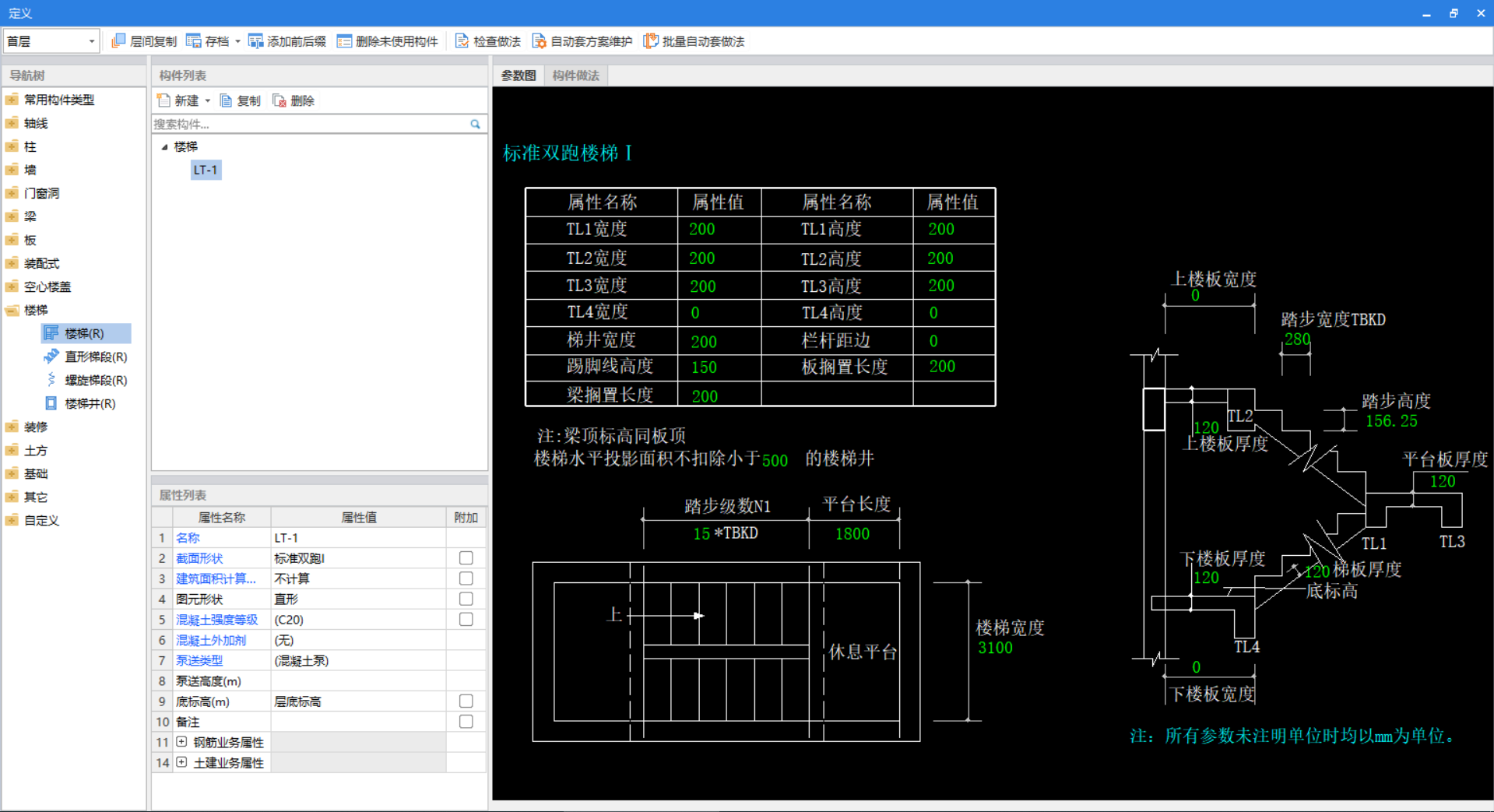This screenshot has height=812, width=1494.
Task: Open the 新建 dropdown arrow
Action: [x=208, y=100]
